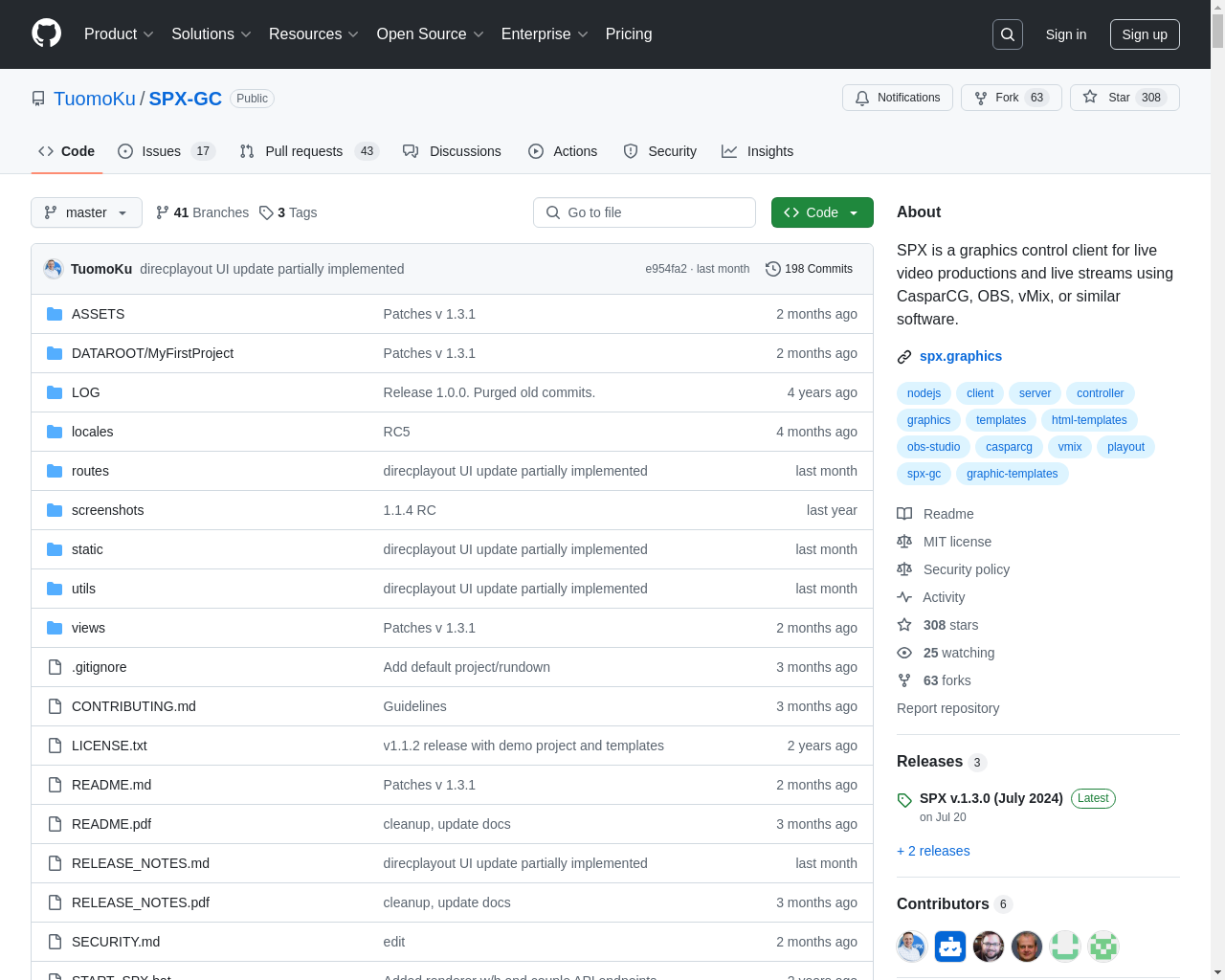Click the eye icon beside 25 watching
Viewport: 1225px width, 980px height.
click(x=904, y=653)
